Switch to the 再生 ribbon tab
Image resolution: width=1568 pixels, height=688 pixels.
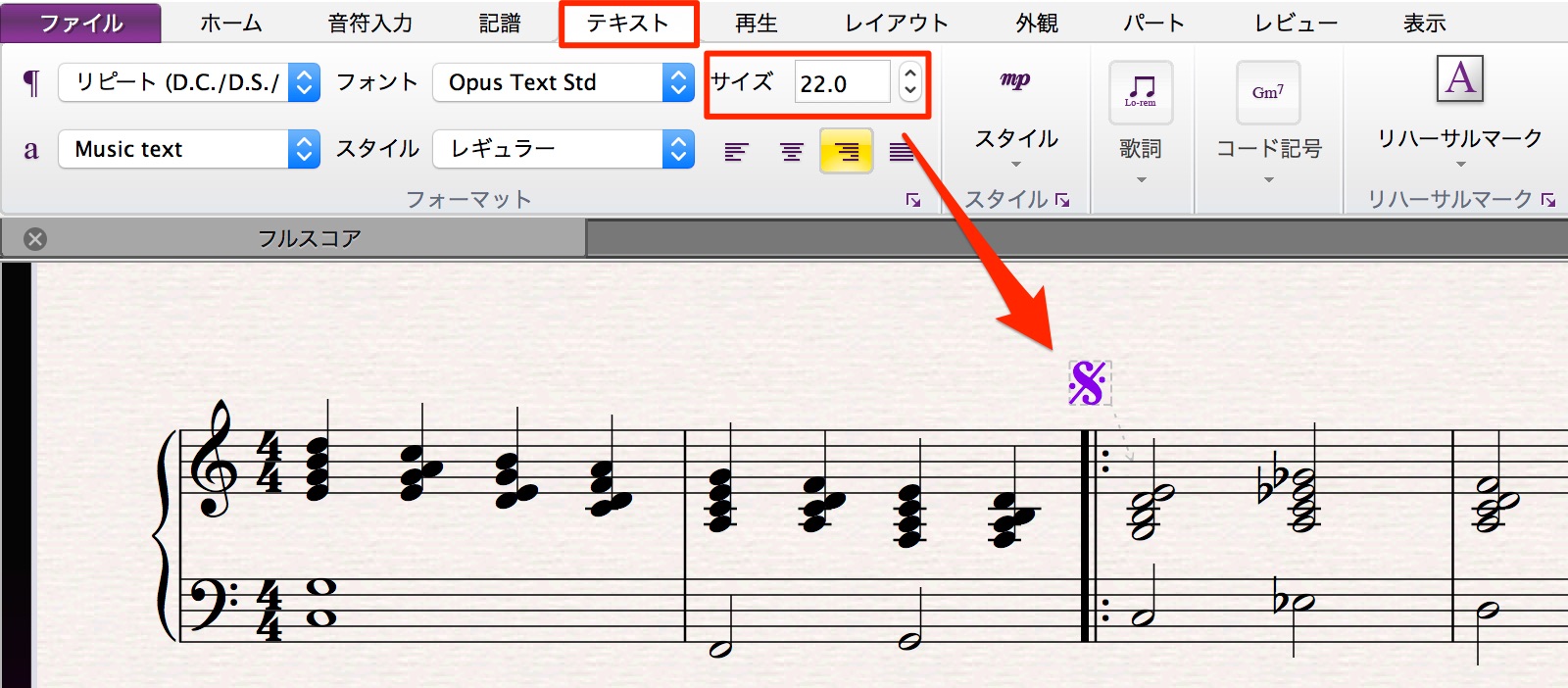(x=757, y=23)
